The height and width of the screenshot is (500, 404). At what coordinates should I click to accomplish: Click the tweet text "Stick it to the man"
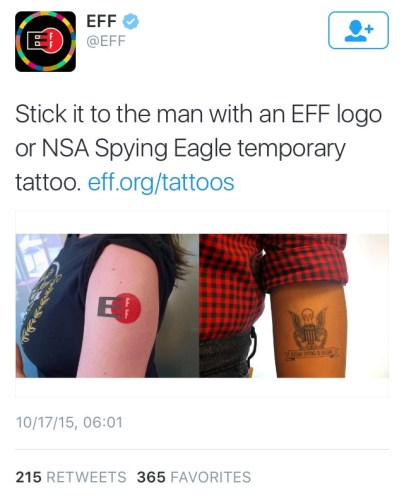click(108, 114)
